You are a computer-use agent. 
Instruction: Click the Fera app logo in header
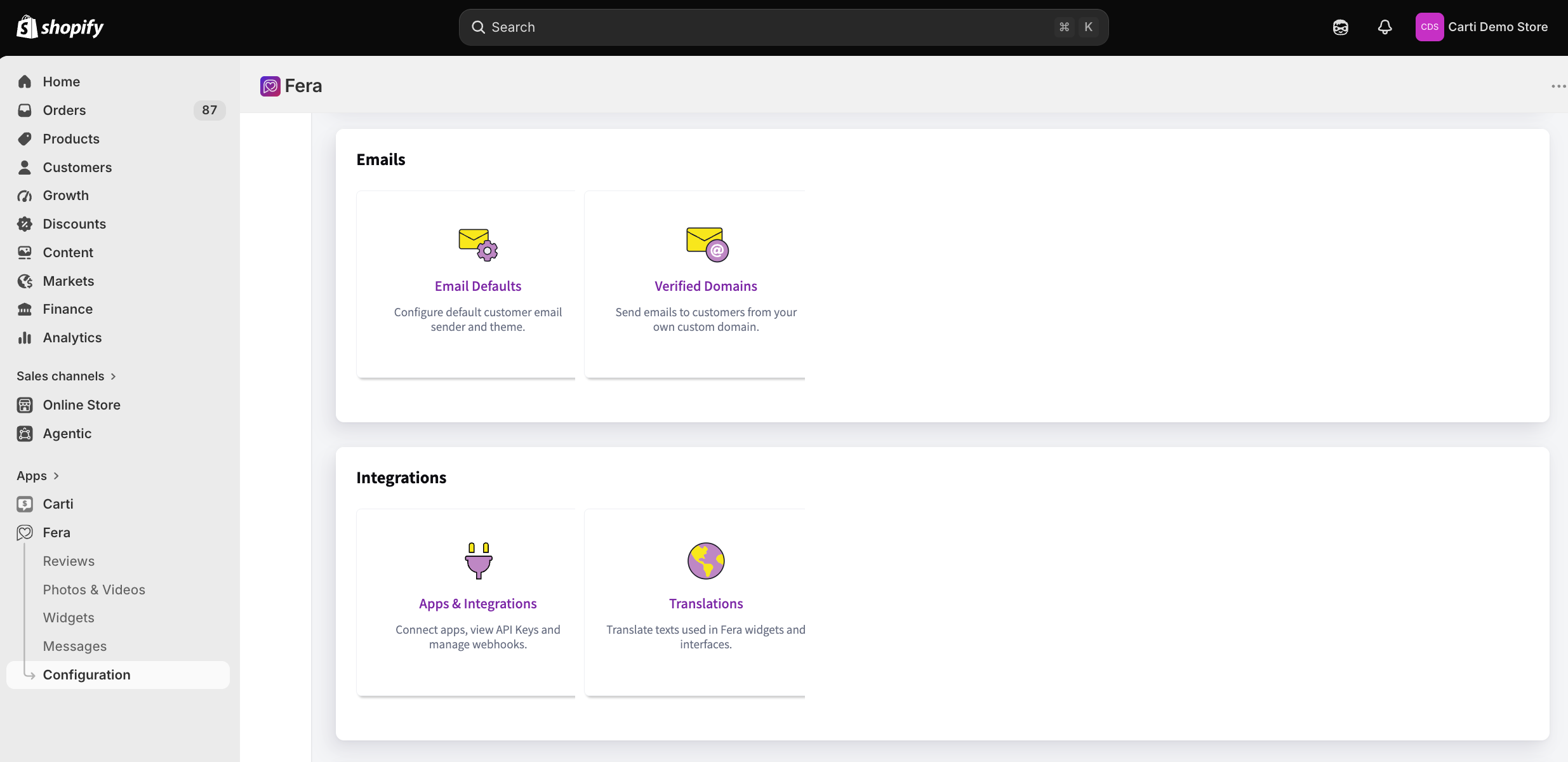point(270,86)
